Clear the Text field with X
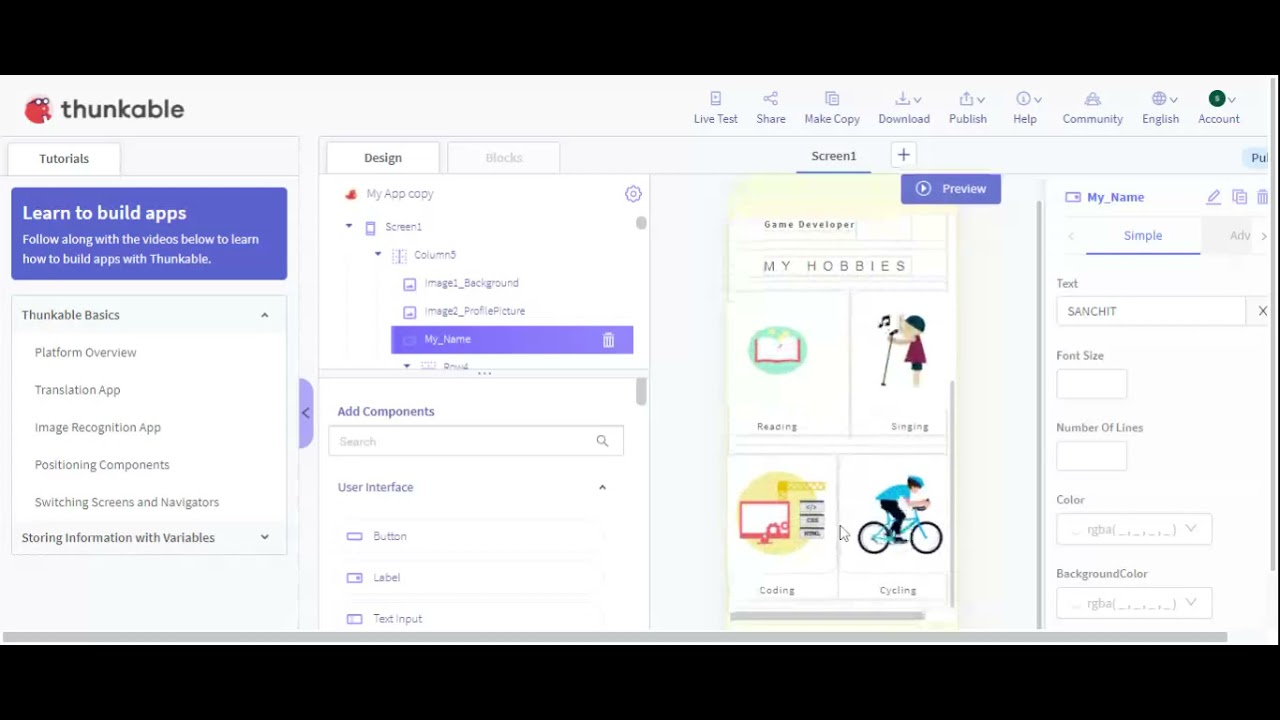This screenshot has height=720, width=1280. [x=1262, y=311]
